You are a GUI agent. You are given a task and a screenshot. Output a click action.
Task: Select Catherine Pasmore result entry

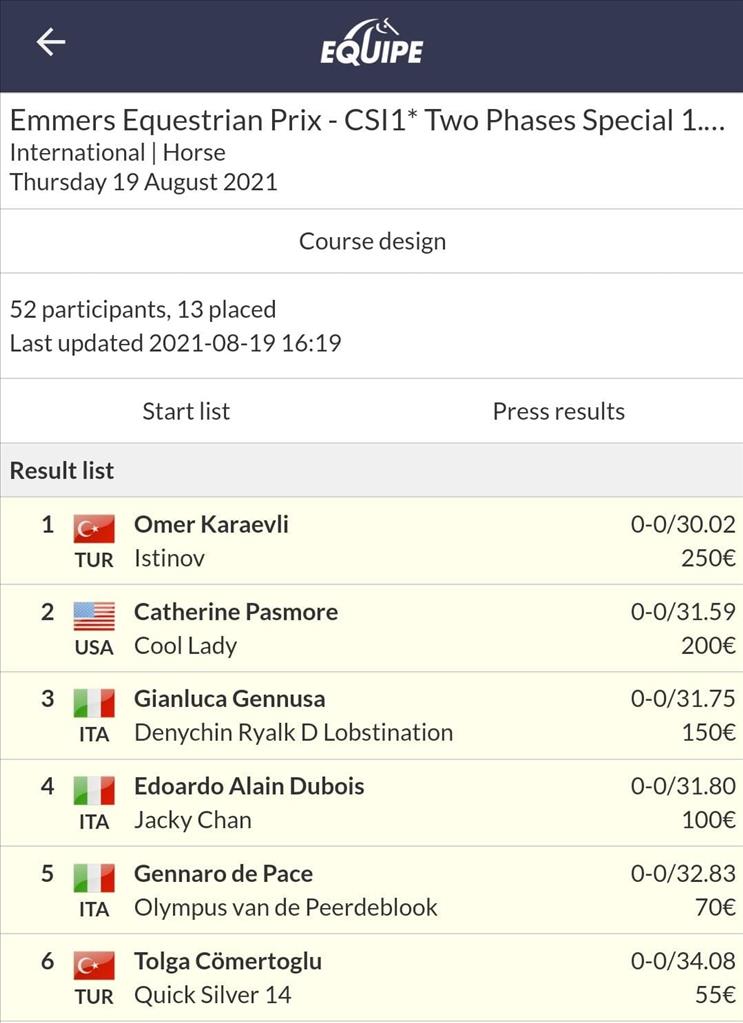[x=372, y=628]
